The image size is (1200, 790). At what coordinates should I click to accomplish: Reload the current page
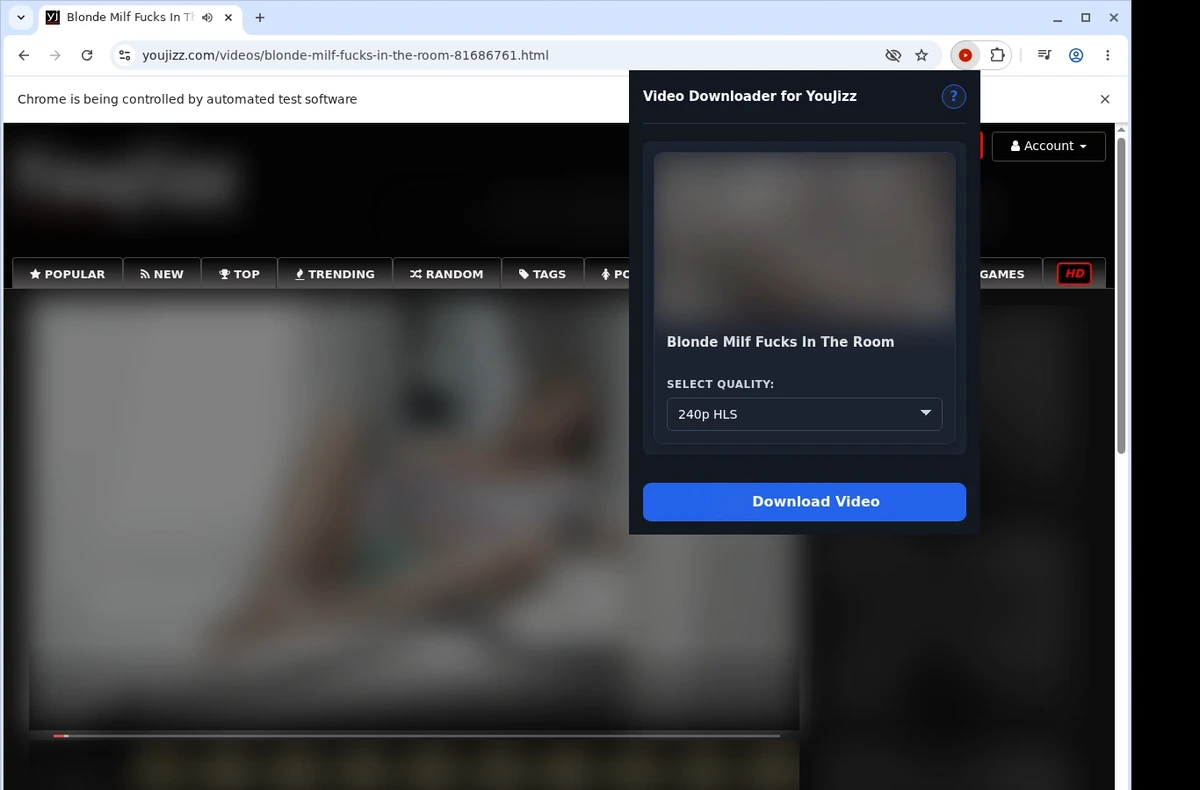87,55
